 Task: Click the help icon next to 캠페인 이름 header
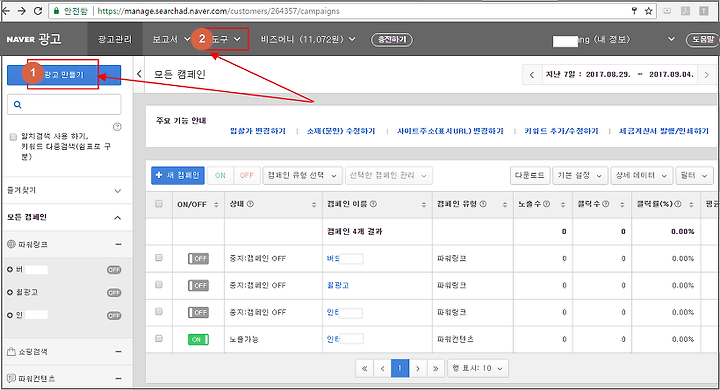pos(373,204)
